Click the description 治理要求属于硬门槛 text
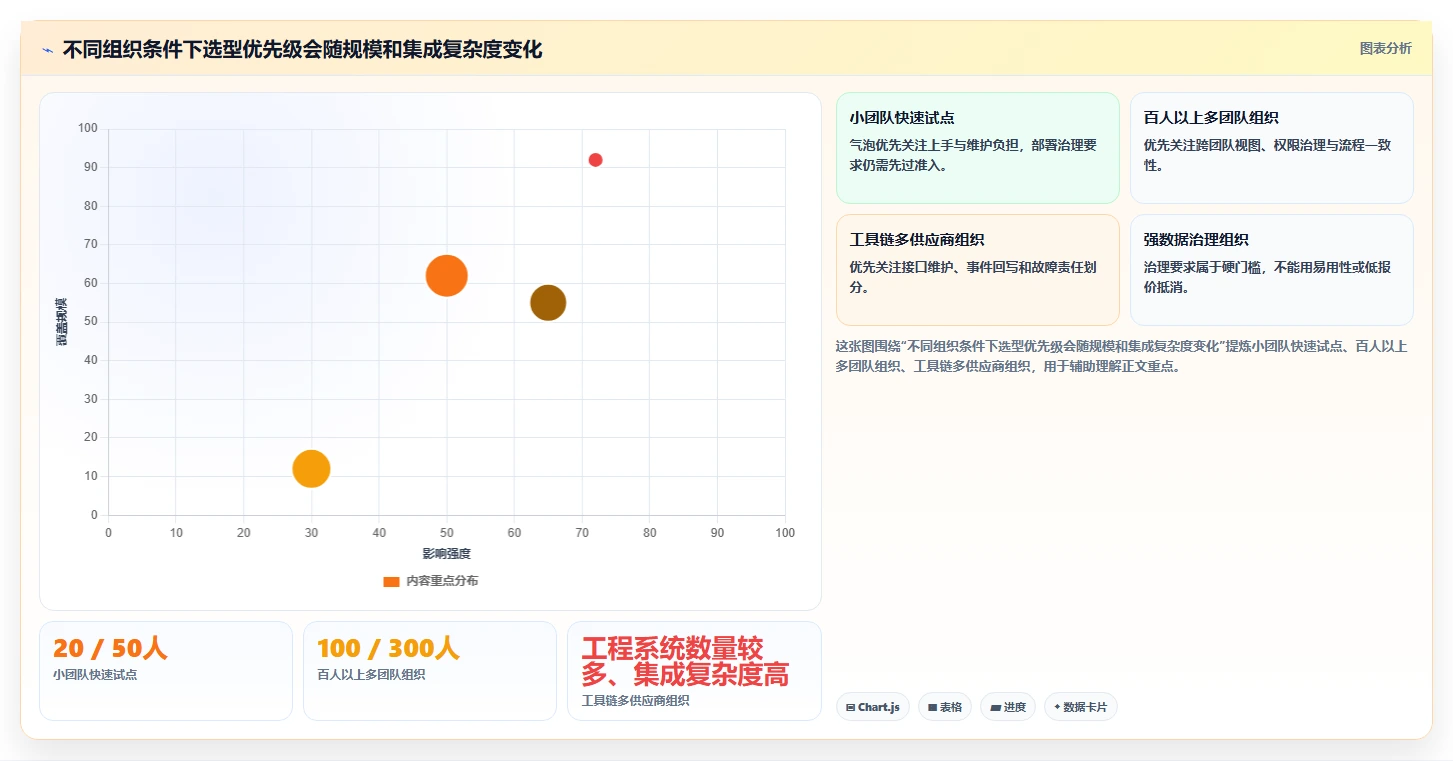Screen dimensions: 1453x761 (x=1267, y=277)
